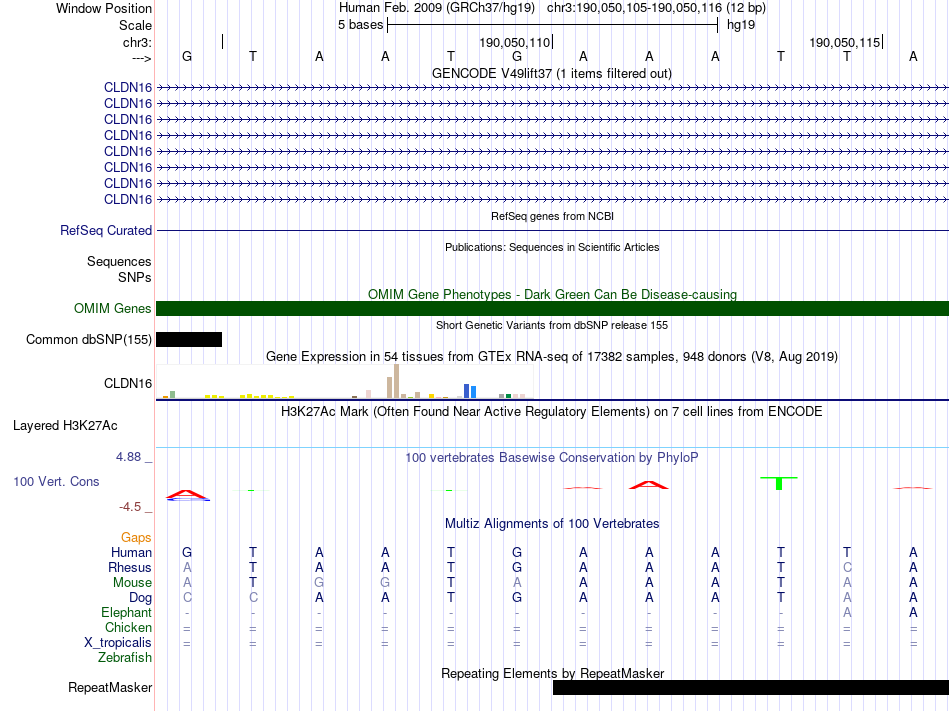
Task: Open RefSeq genes from NCBI track title
Action: tap(552, 216)
